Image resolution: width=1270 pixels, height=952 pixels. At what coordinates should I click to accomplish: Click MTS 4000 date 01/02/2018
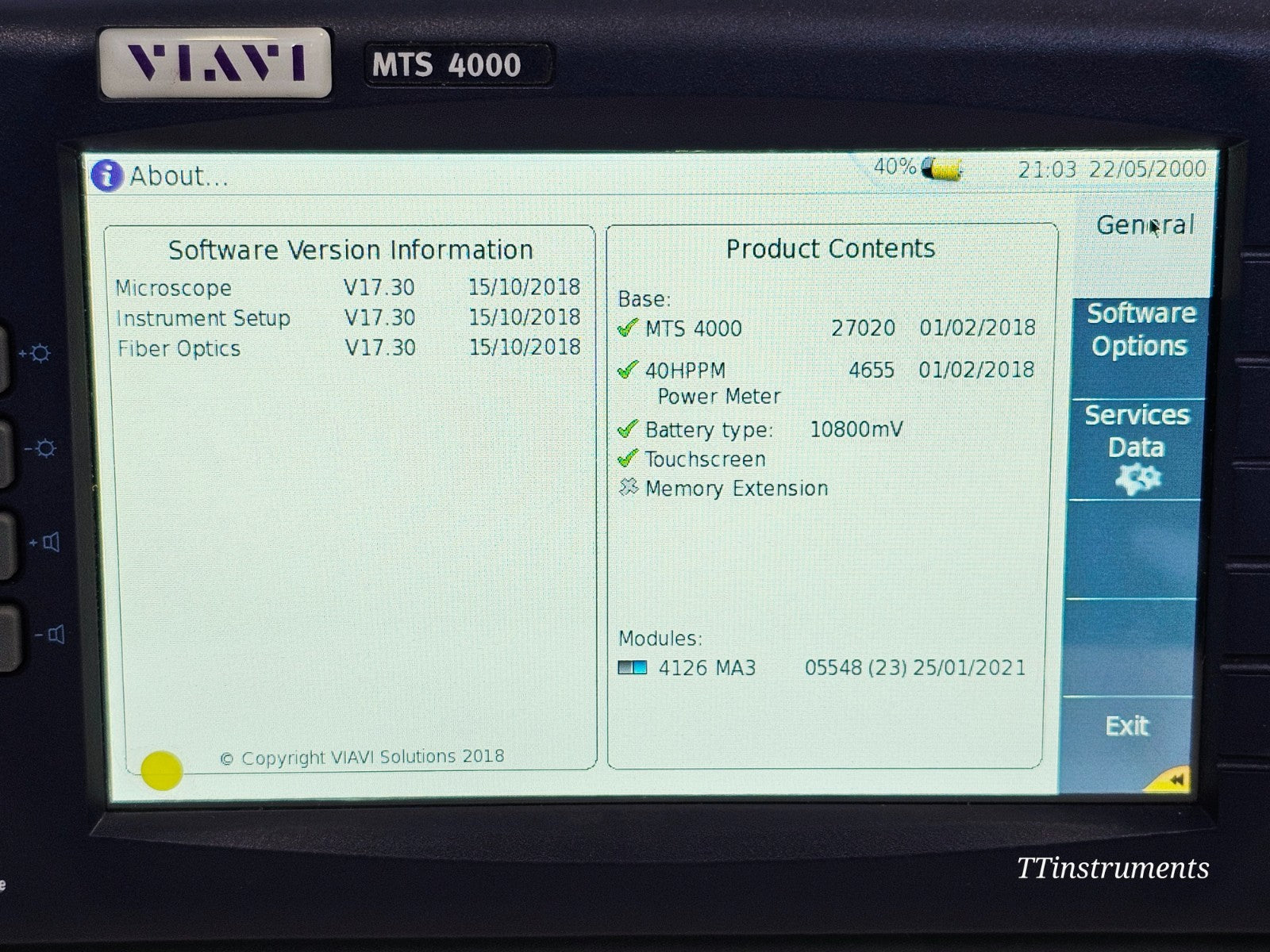coord(977,328)
